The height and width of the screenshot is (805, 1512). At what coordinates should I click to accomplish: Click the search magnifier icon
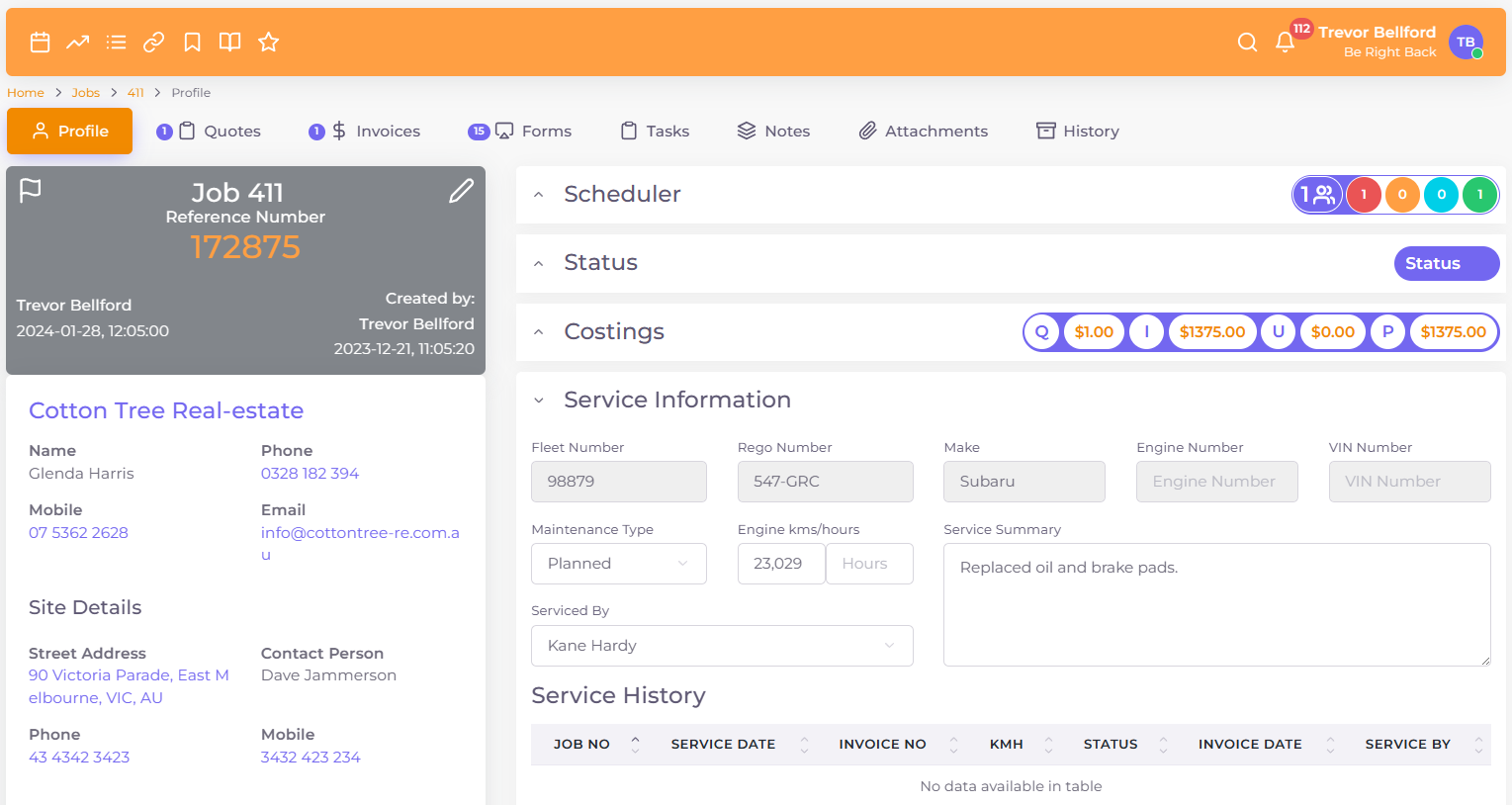point(1247,42)
